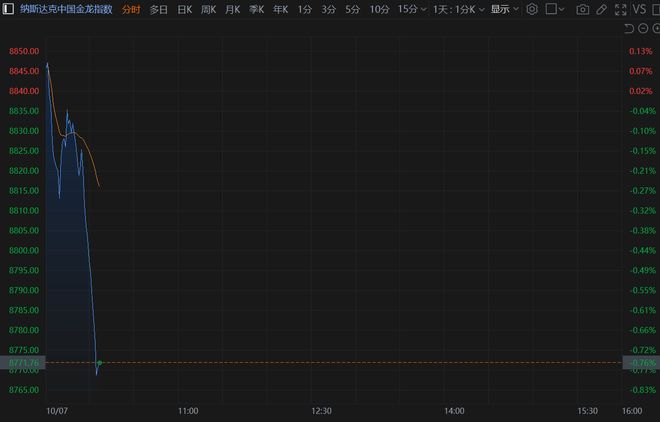660x422 pixels.
Task: Click the 8845.00 price axis label
Action: (24, 71)
